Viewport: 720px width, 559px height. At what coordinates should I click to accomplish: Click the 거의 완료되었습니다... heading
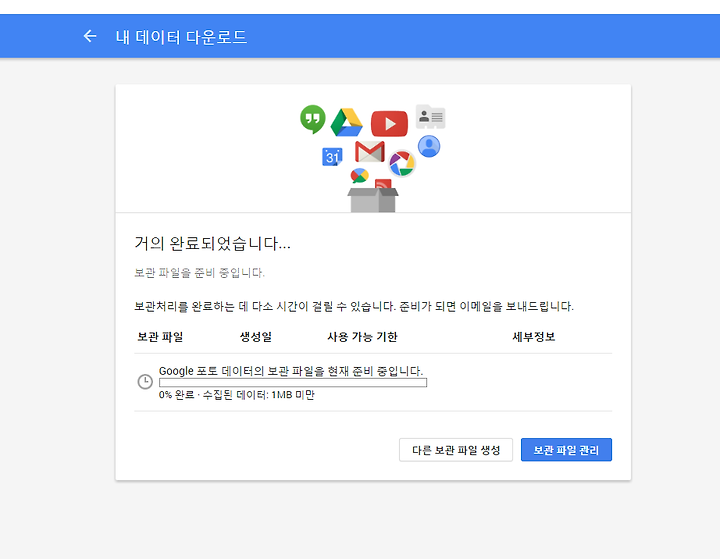tap(212, 243)
